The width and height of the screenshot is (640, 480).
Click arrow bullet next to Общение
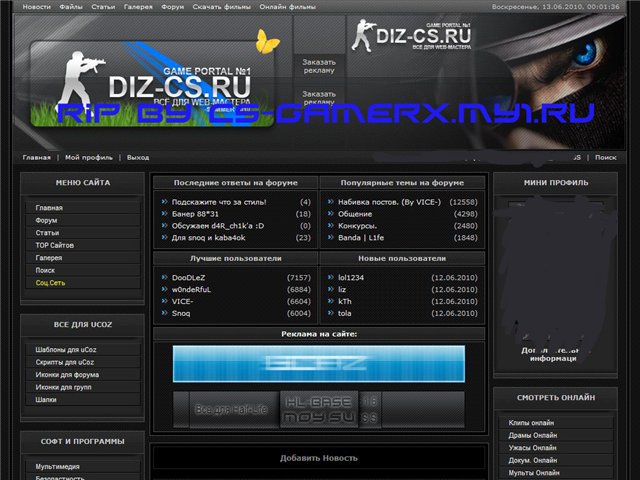tap(331, 213)
